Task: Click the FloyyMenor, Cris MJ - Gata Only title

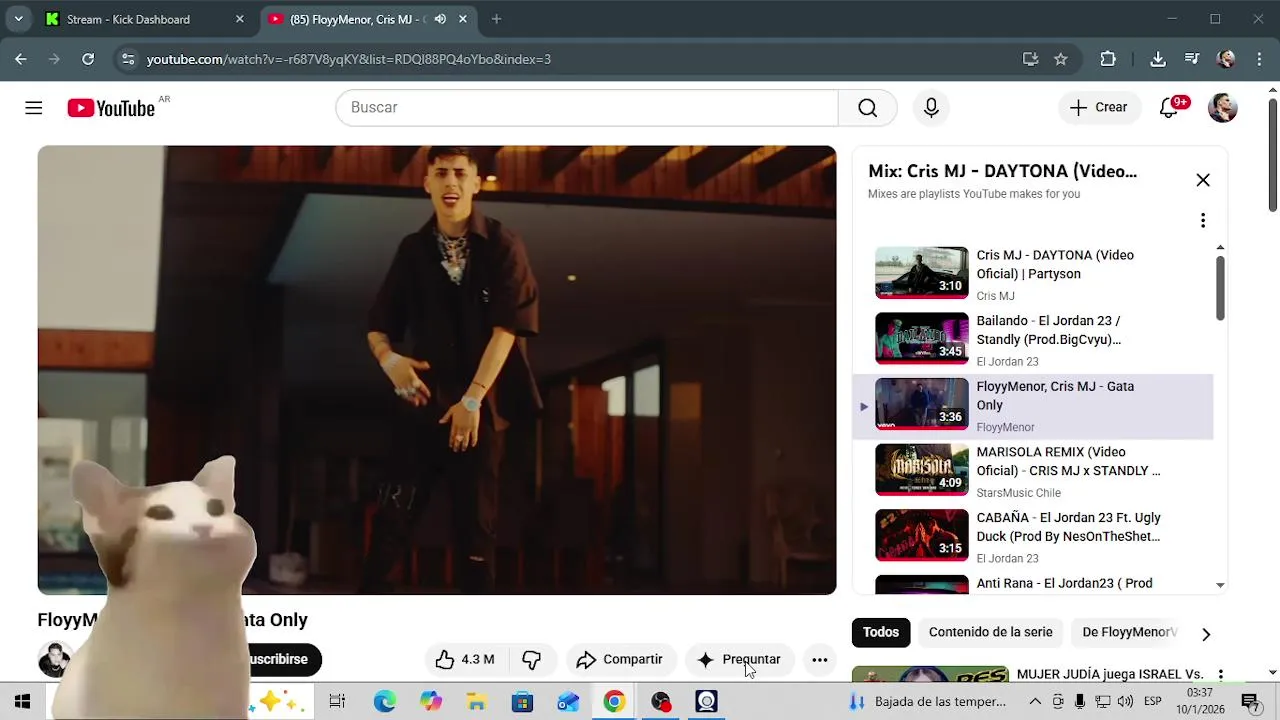Action: pyautogui.click(x=1055, y=395)
